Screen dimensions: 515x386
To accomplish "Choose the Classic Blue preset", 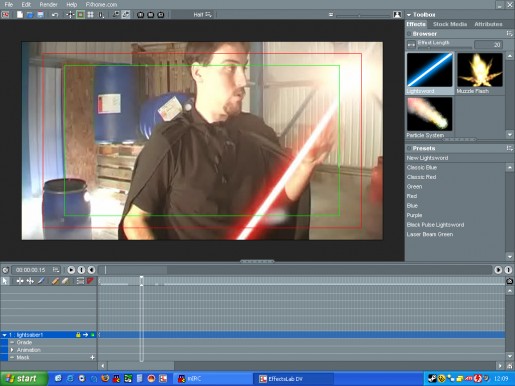I will pos(422,167).
